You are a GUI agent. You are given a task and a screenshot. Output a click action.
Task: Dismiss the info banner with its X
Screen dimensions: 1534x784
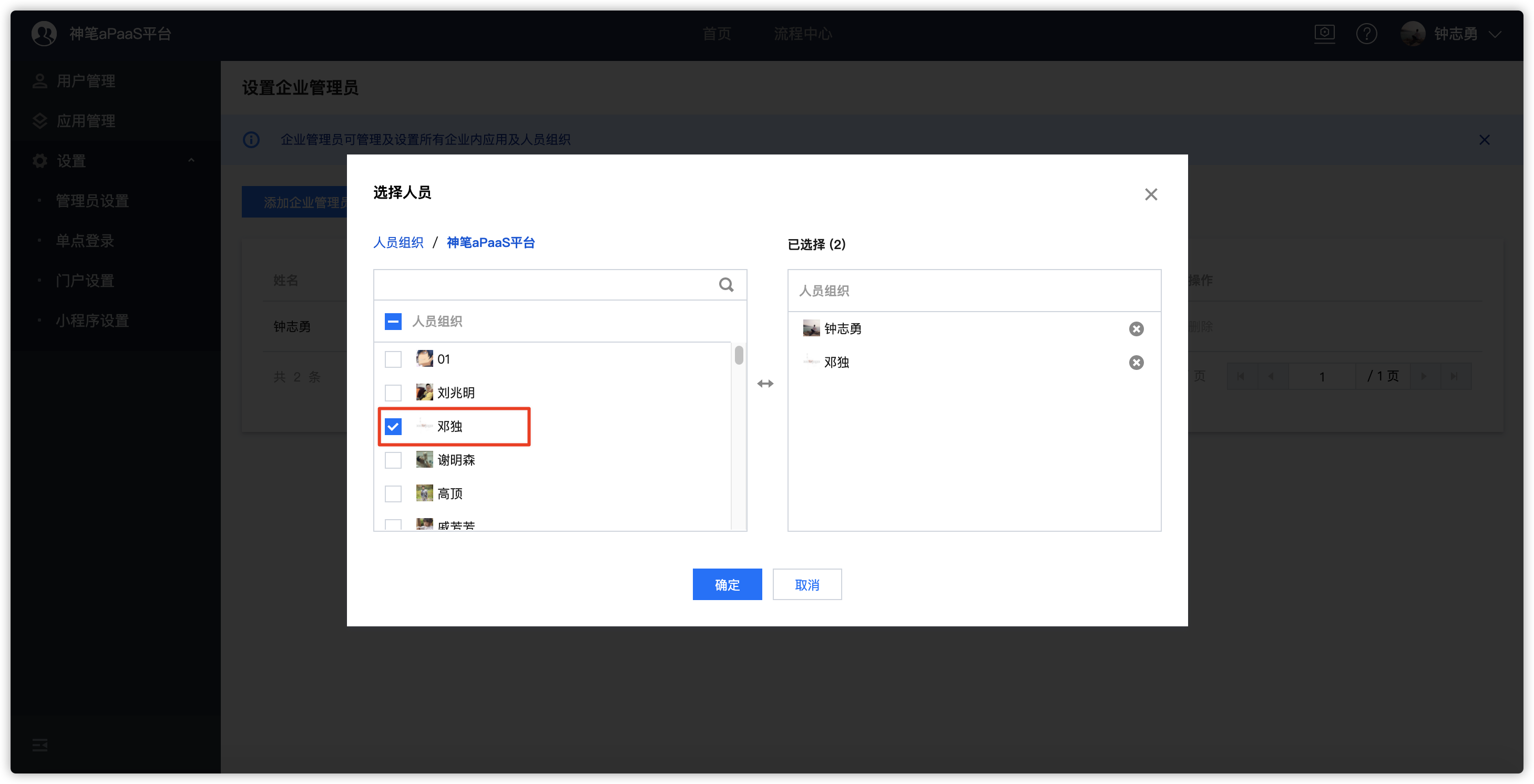[1484, 139]
